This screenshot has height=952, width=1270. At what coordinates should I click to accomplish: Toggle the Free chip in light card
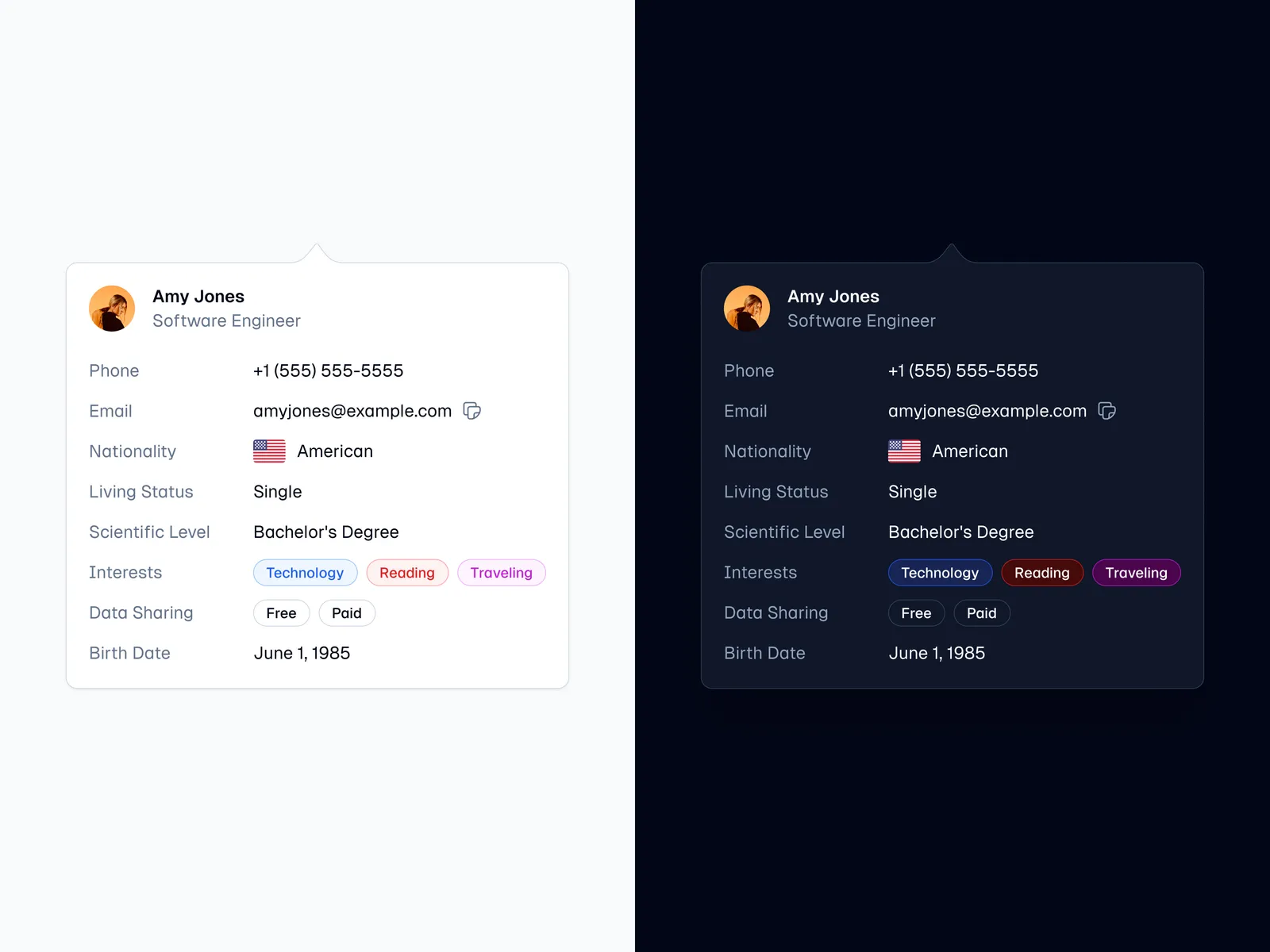pyautogui.click(x=281, y=613)
